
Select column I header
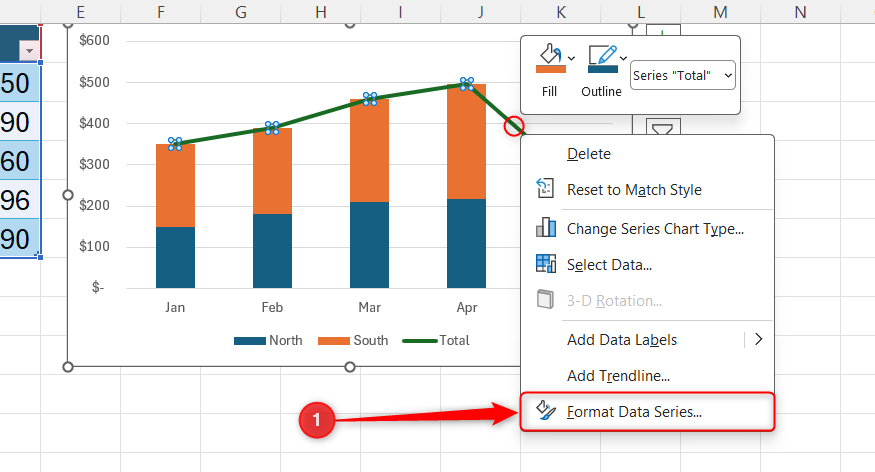pyautogui.click(x=401, y=12)
